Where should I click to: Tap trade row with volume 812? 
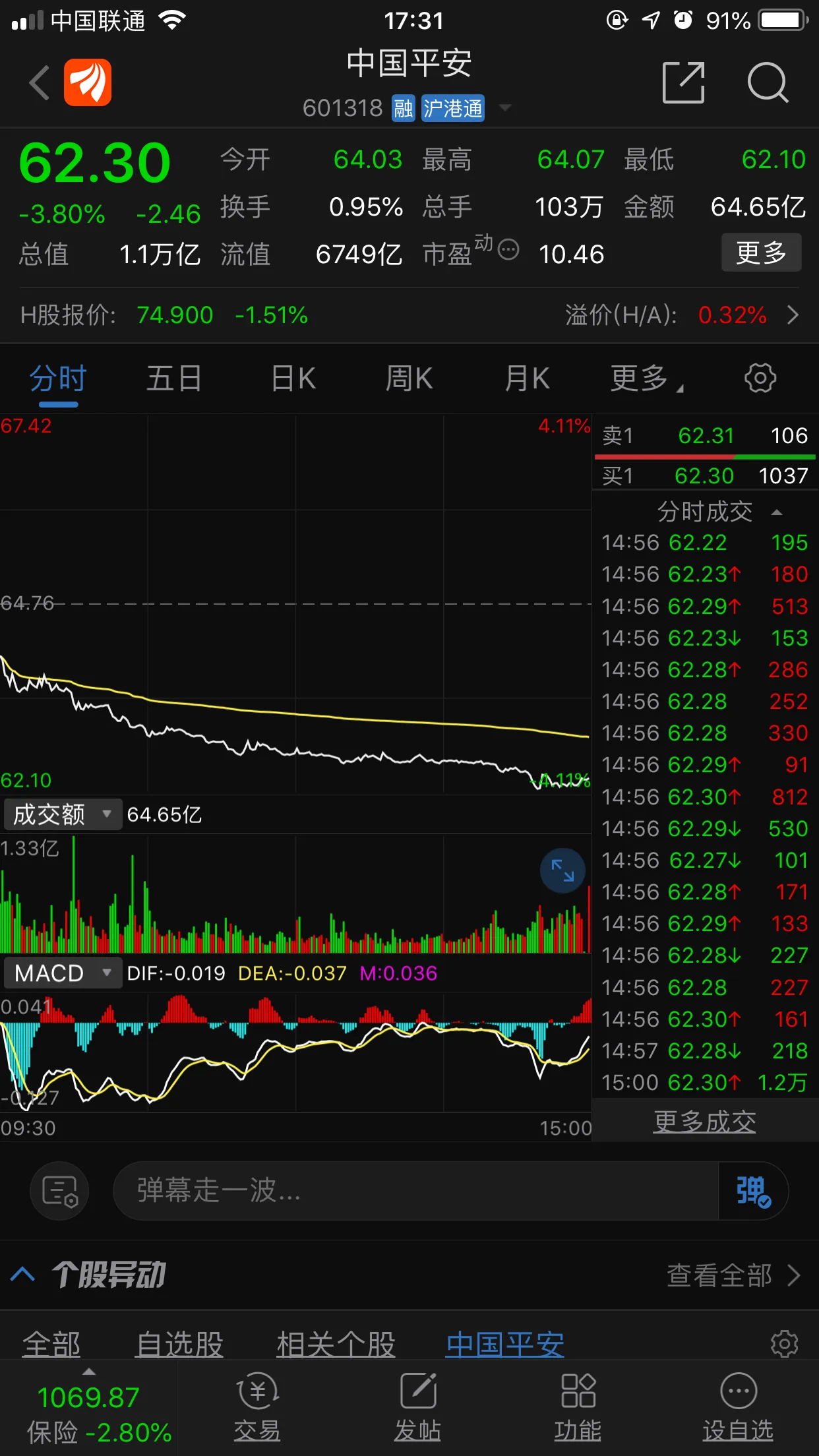click(705, 797)
